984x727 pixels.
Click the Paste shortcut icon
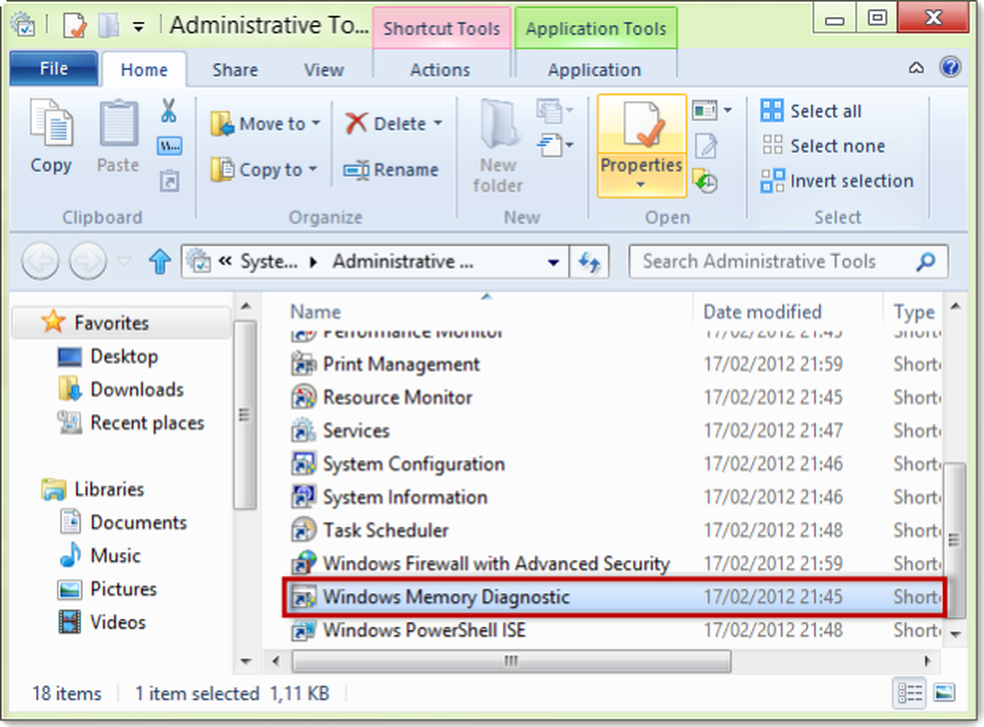169,181
